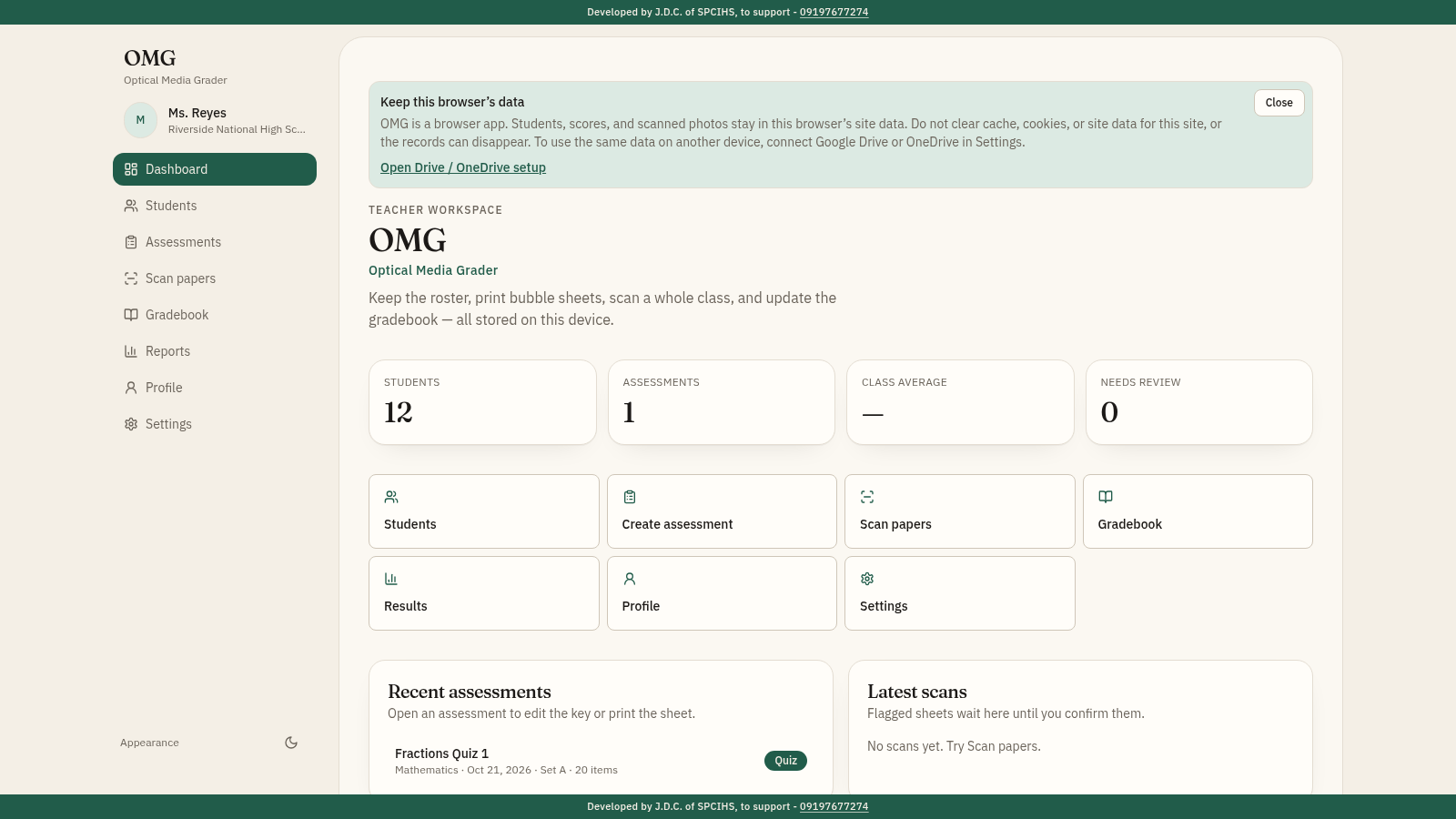Click the Scan papers card scanner icon
Viewport: 1456px width, 819px height.
867,497
